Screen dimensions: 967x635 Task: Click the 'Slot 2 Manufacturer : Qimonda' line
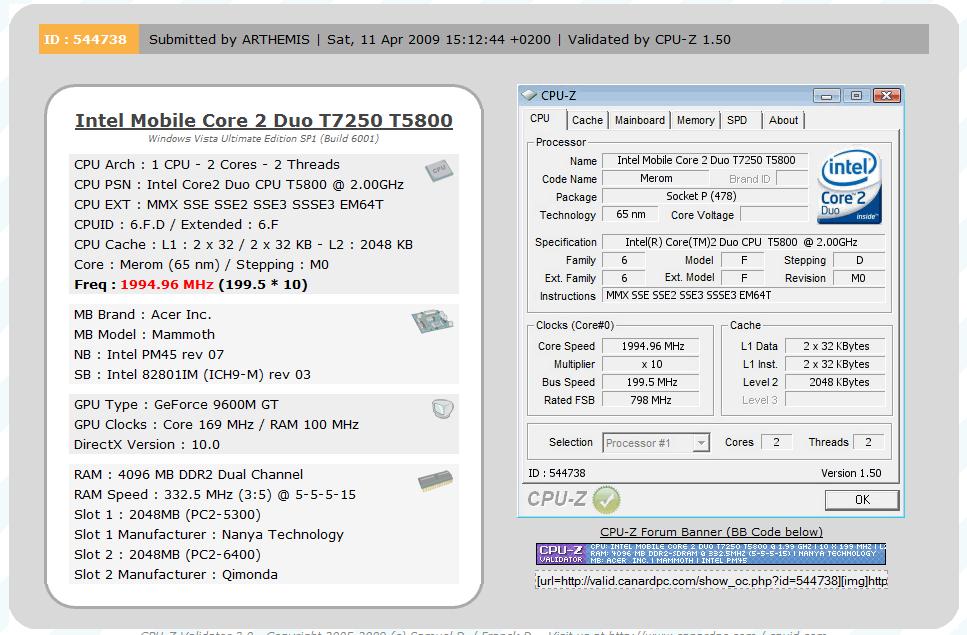pos(176,575)
